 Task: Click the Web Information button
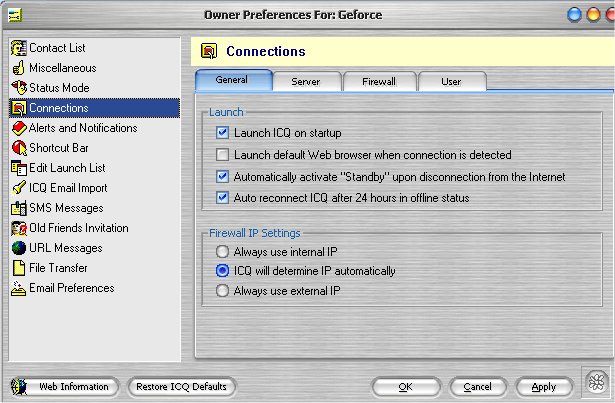65,387
